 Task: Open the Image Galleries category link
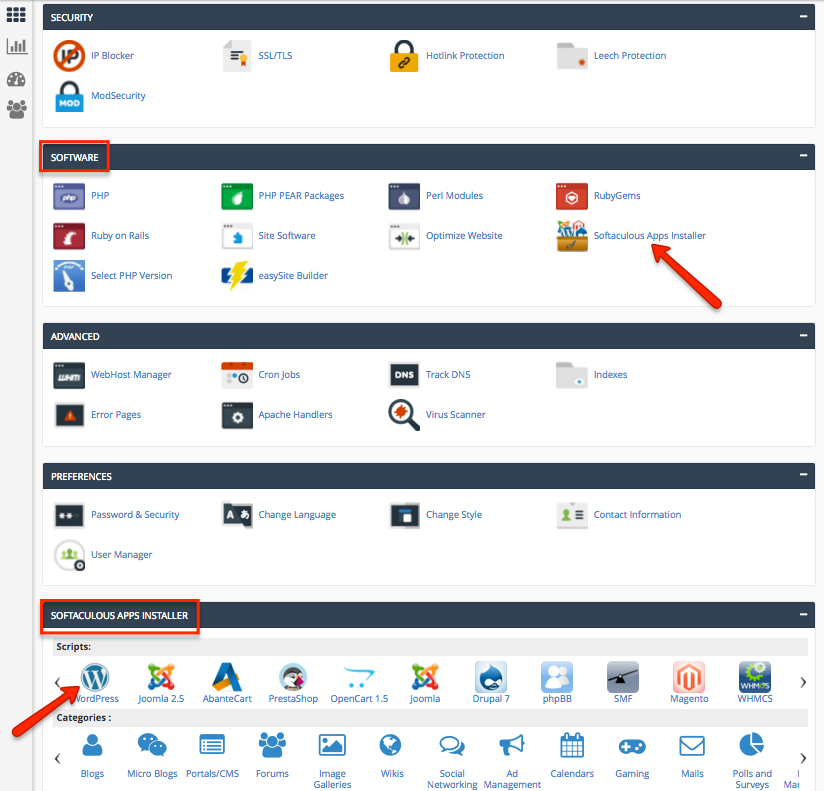coord(332,779)
